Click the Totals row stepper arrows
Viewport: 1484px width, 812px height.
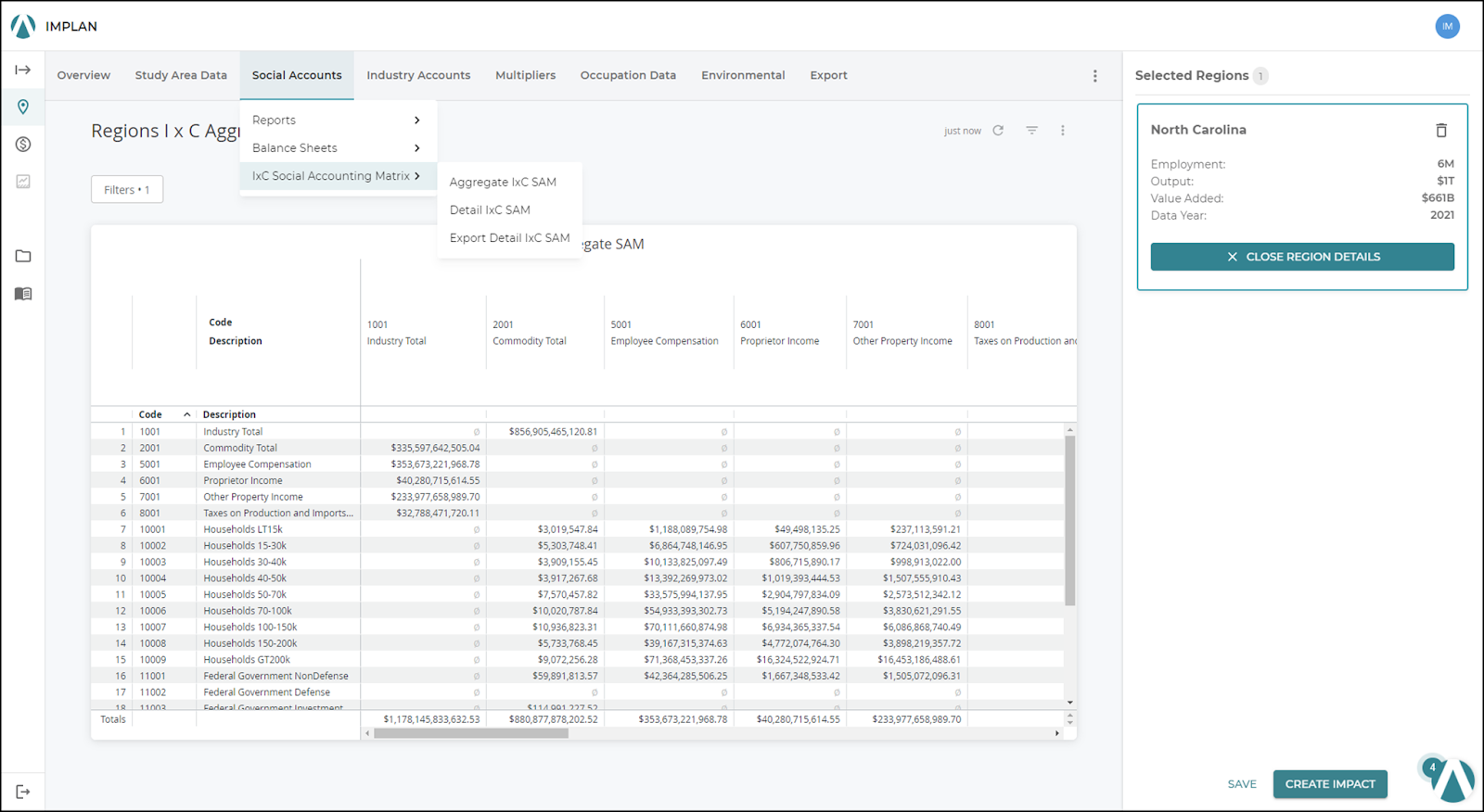point(1070,718)
